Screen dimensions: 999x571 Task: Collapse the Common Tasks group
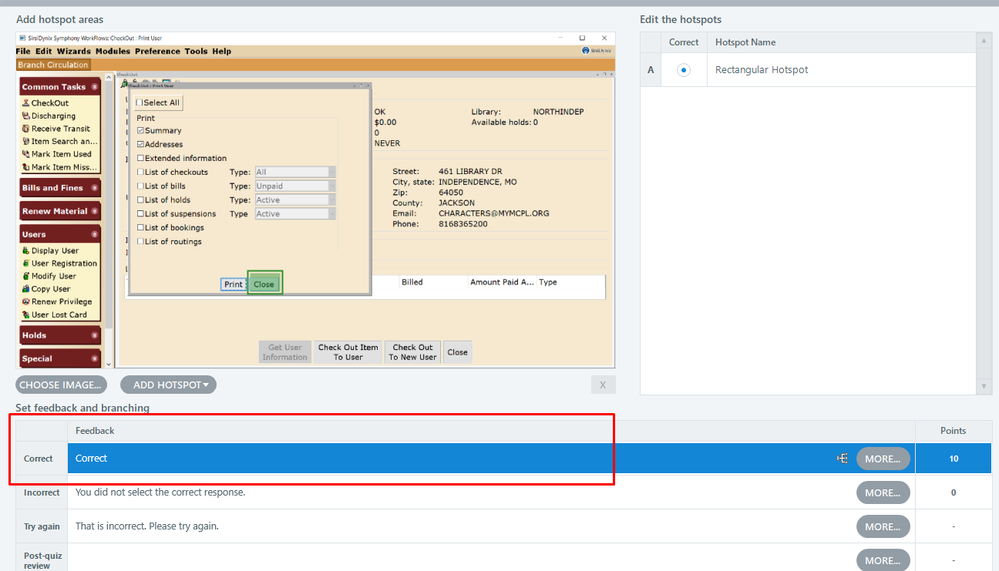pos(94,87)
